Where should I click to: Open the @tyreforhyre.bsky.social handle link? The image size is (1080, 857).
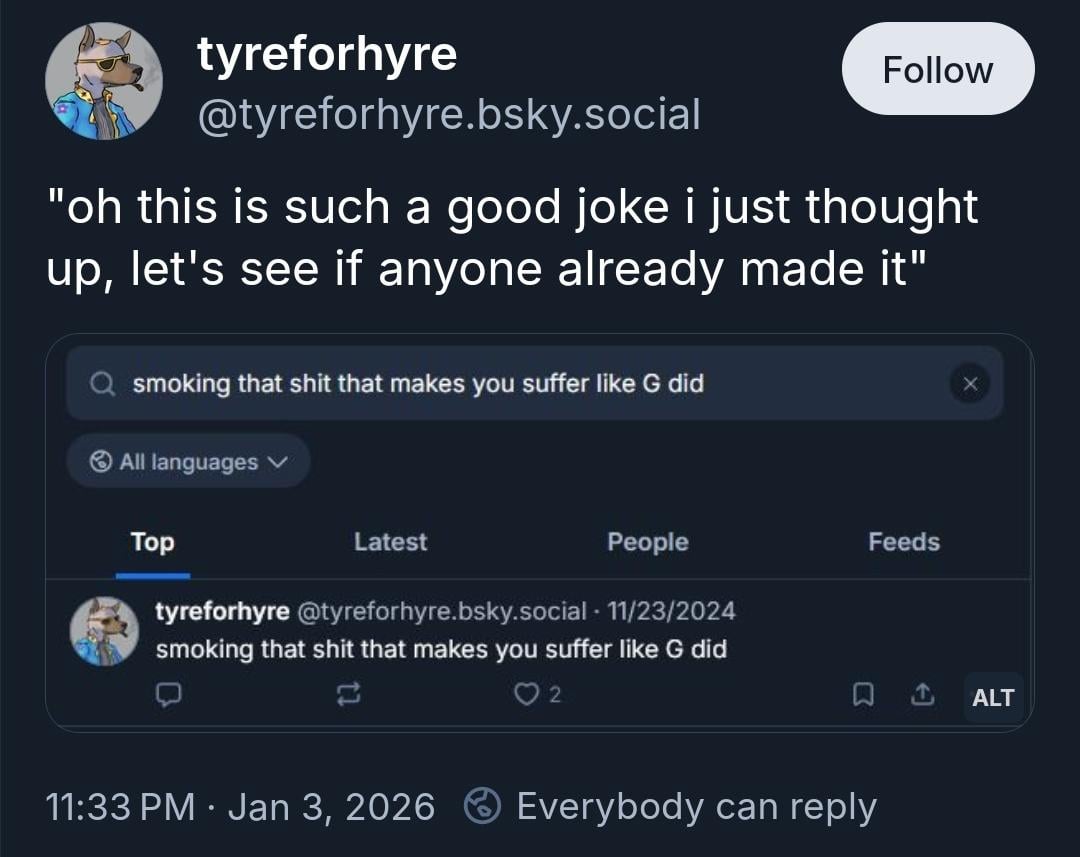(449, 114)
